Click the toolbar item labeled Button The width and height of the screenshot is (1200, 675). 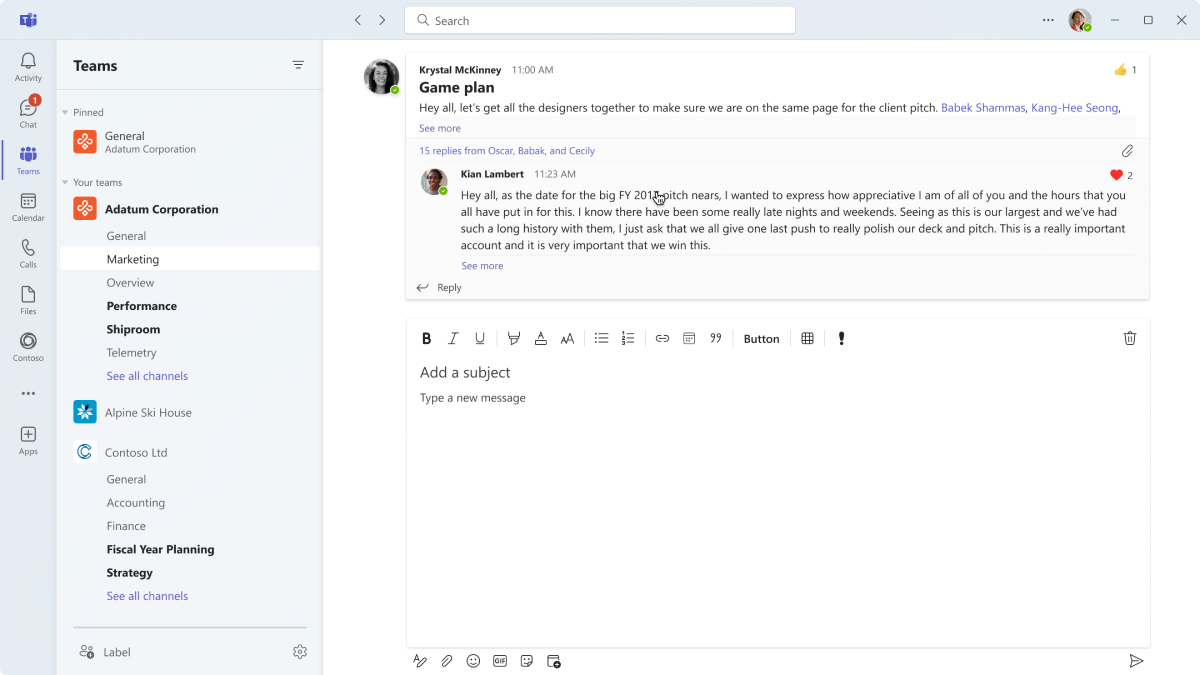click(761, 339)
